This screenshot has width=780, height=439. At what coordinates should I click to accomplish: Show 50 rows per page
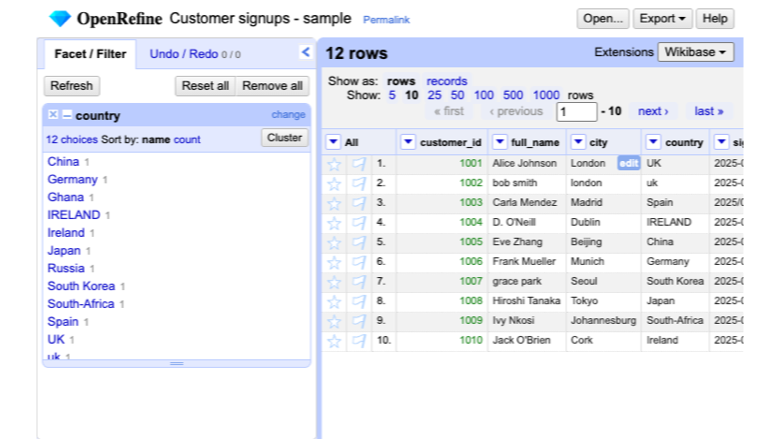[457, 95]
